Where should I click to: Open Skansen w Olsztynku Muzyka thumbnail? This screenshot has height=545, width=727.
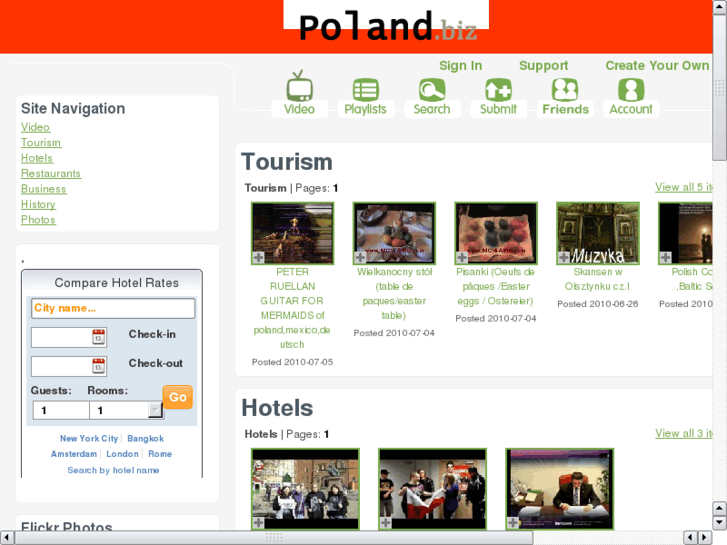click(x=598, y=233)
